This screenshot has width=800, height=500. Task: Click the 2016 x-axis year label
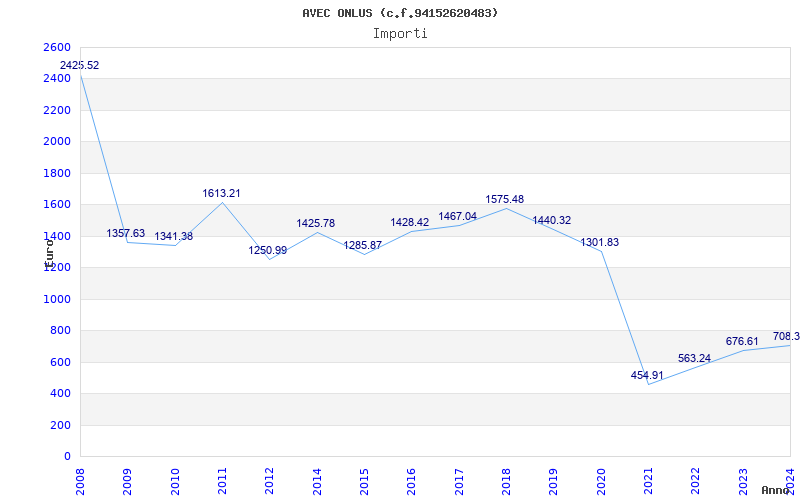tap(412, 481)
